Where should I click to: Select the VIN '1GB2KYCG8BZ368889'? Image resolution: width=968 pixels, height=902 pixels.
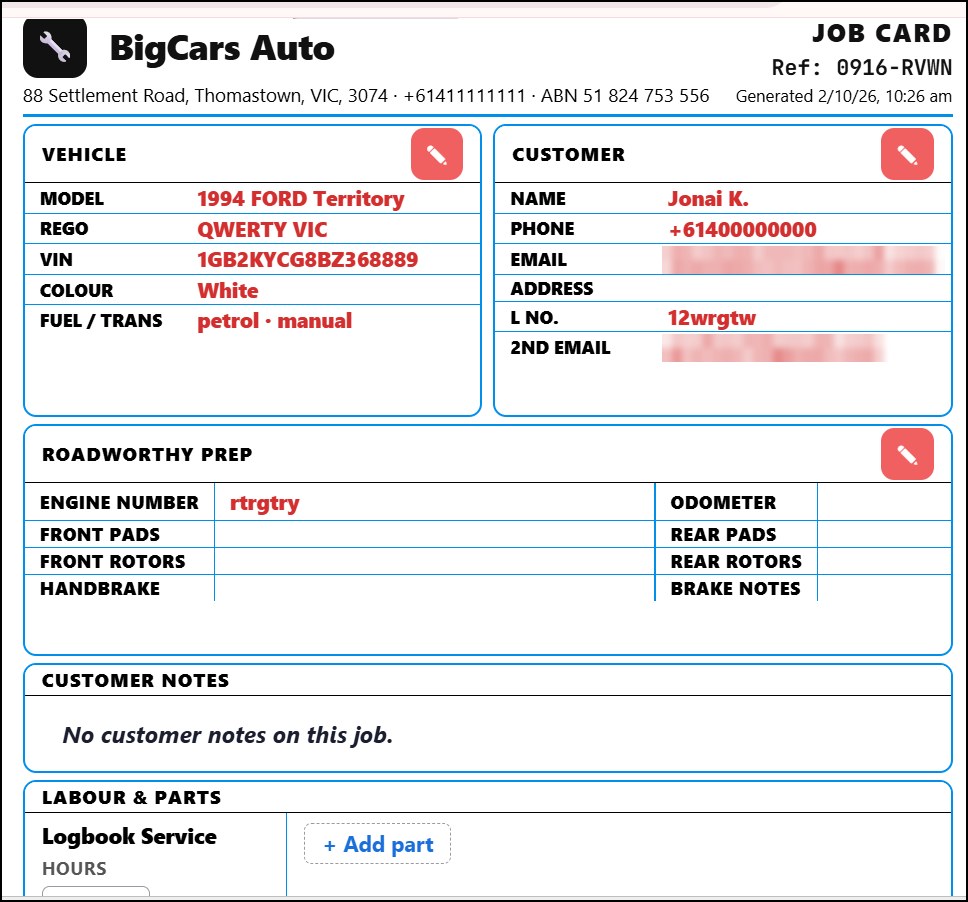click(x=307, y=259)
